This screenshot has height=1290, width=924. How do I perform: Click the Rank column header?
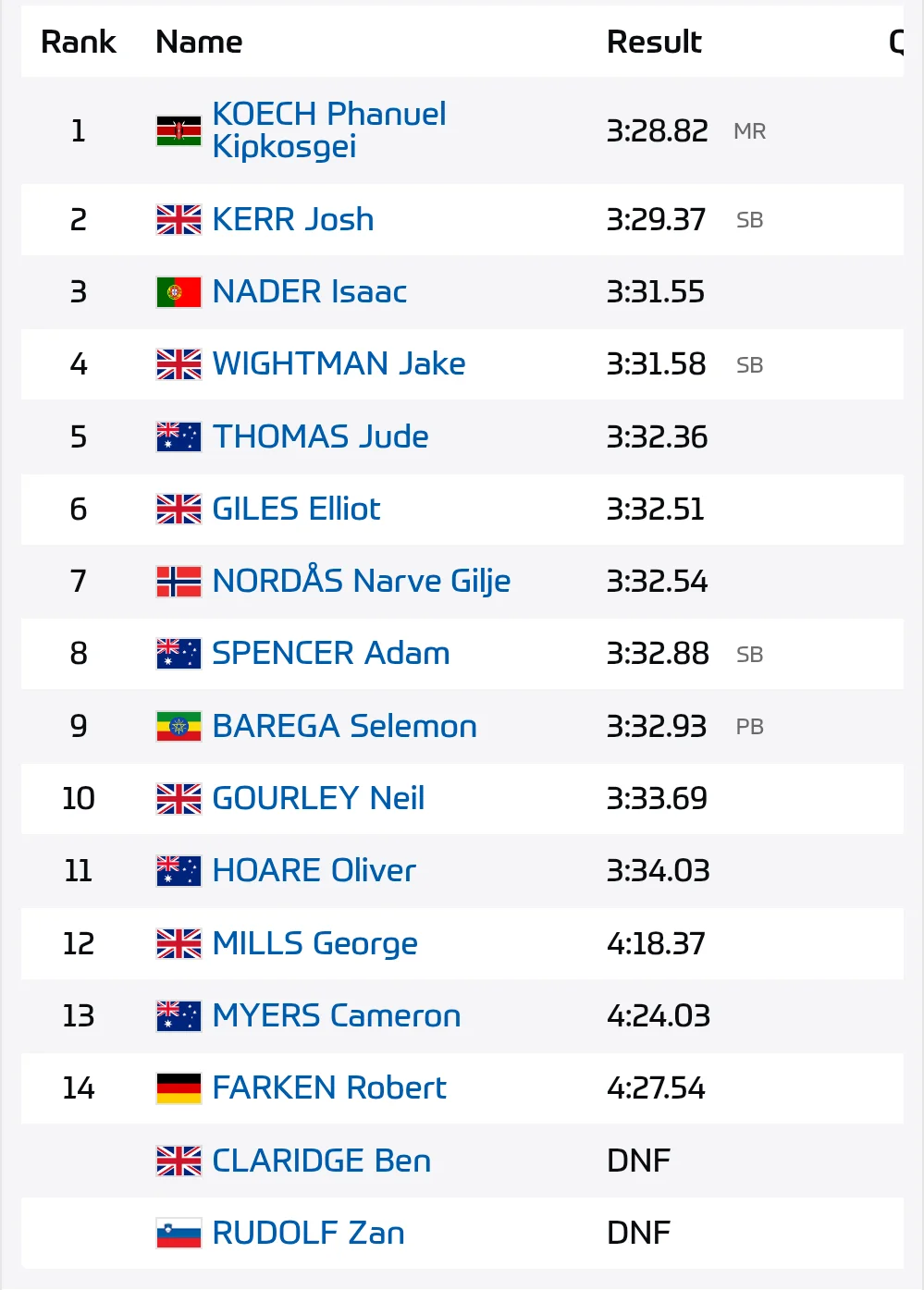coord(79,42)
